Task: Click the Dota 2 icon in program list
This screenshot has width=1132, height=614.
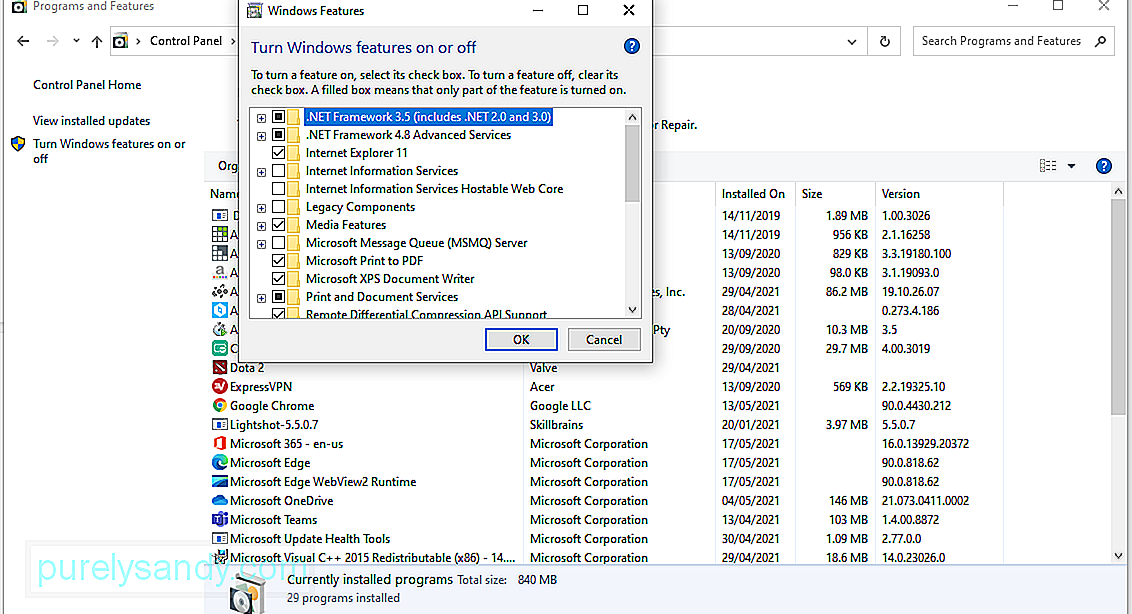Action: pos(219,367)
